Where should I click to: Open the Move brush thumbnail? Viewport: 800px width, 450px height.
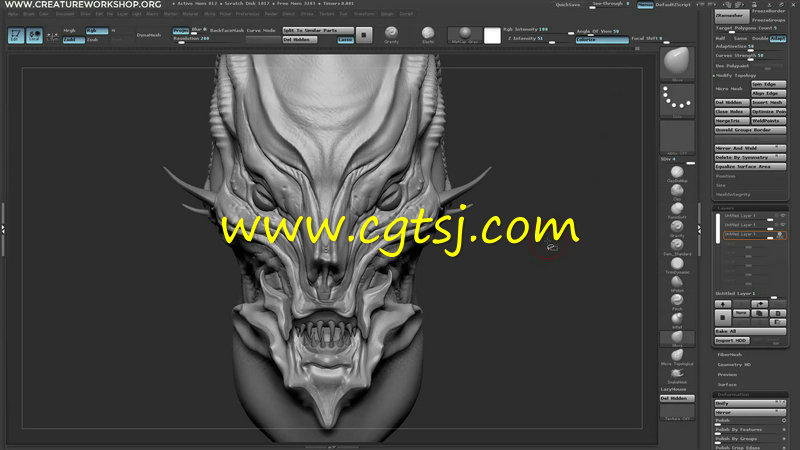click(677, 64)
